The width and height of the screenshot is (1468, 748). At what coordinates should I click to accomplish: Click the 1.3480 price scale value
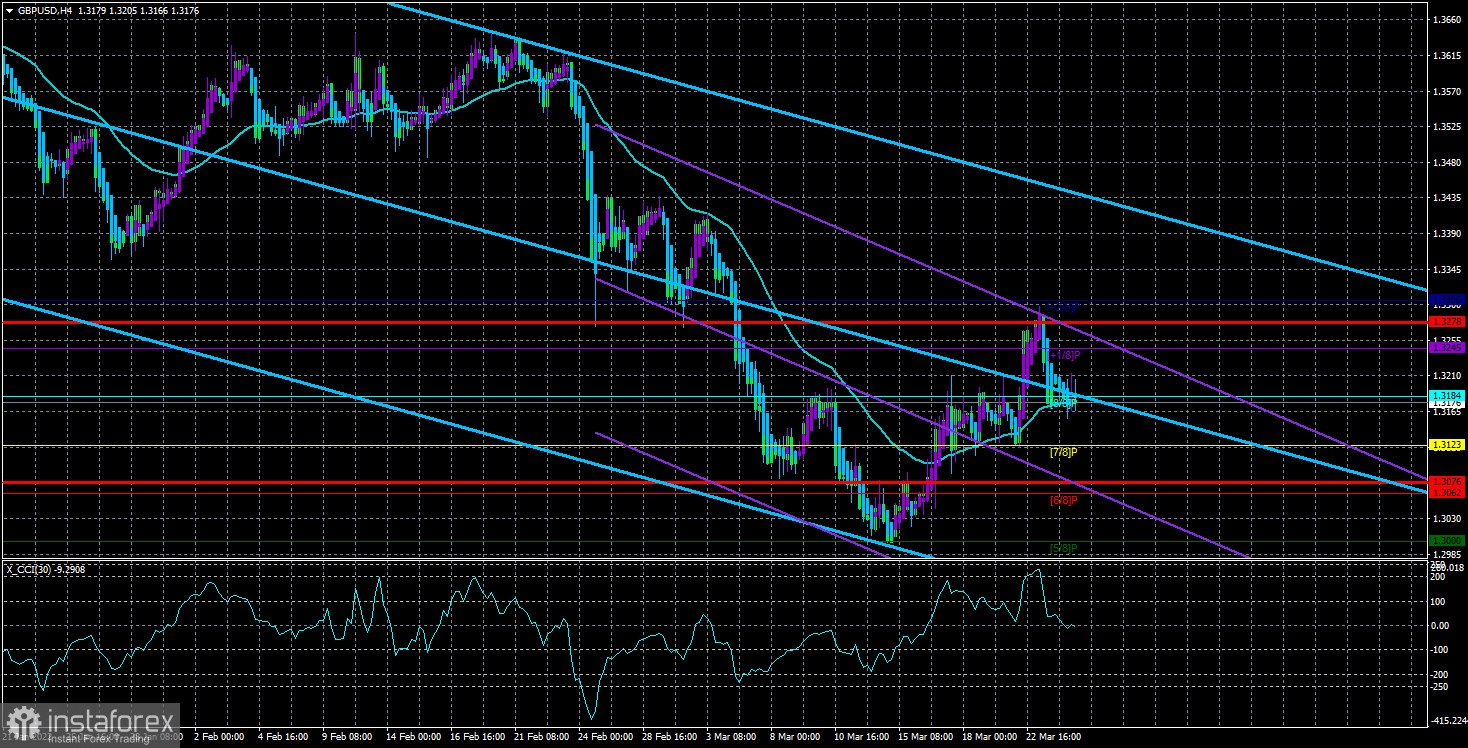click(1448, 162)
